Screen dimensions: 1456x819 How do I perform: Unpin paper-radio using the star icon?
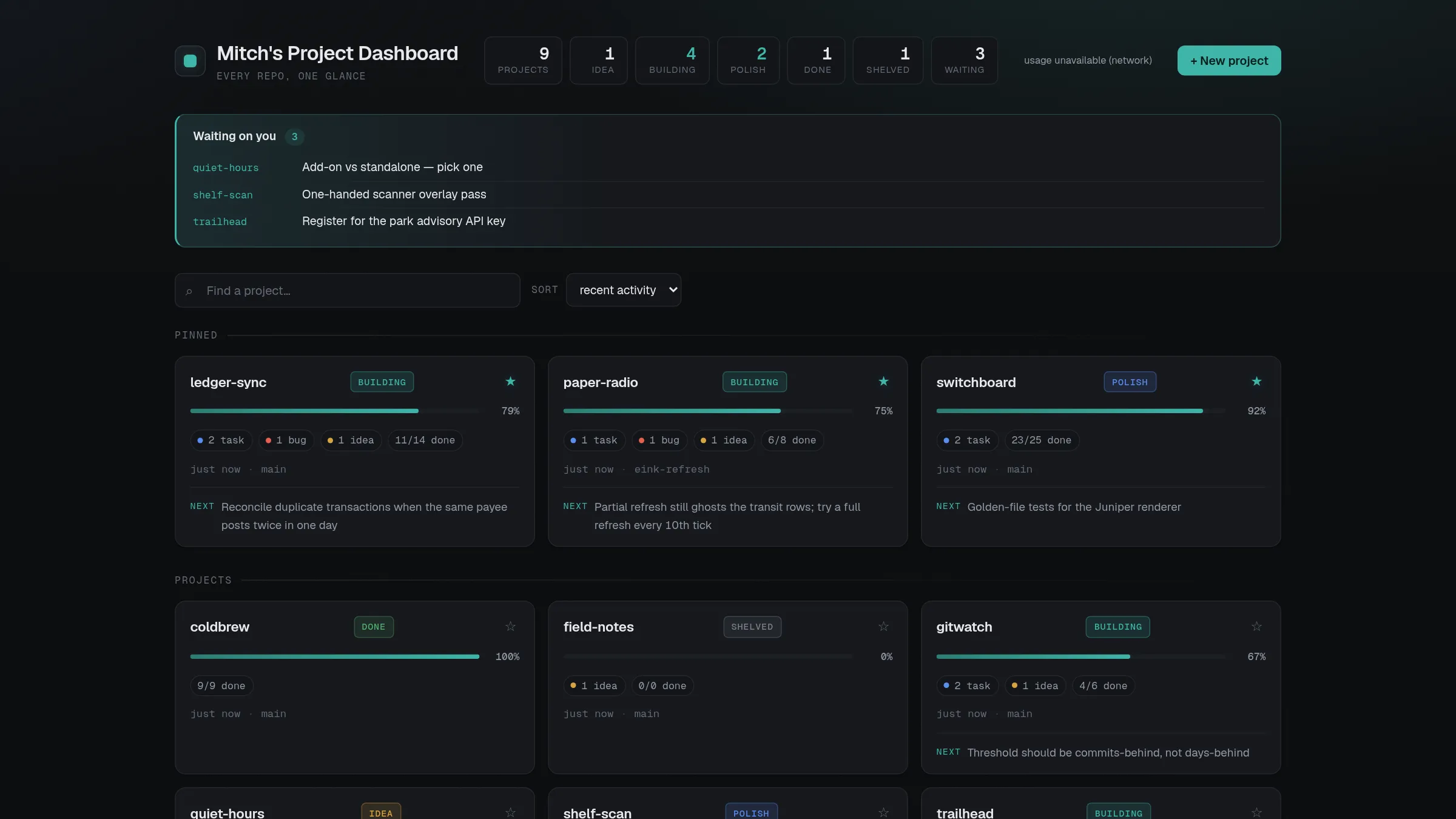(x=883, y=382)
